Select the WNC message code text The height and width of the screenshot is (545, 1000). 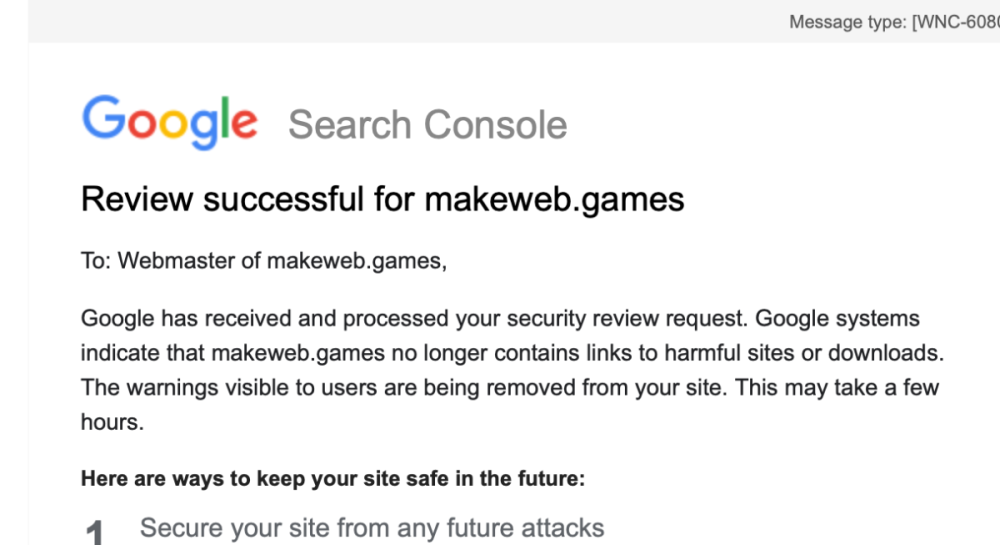pos(956,22)
